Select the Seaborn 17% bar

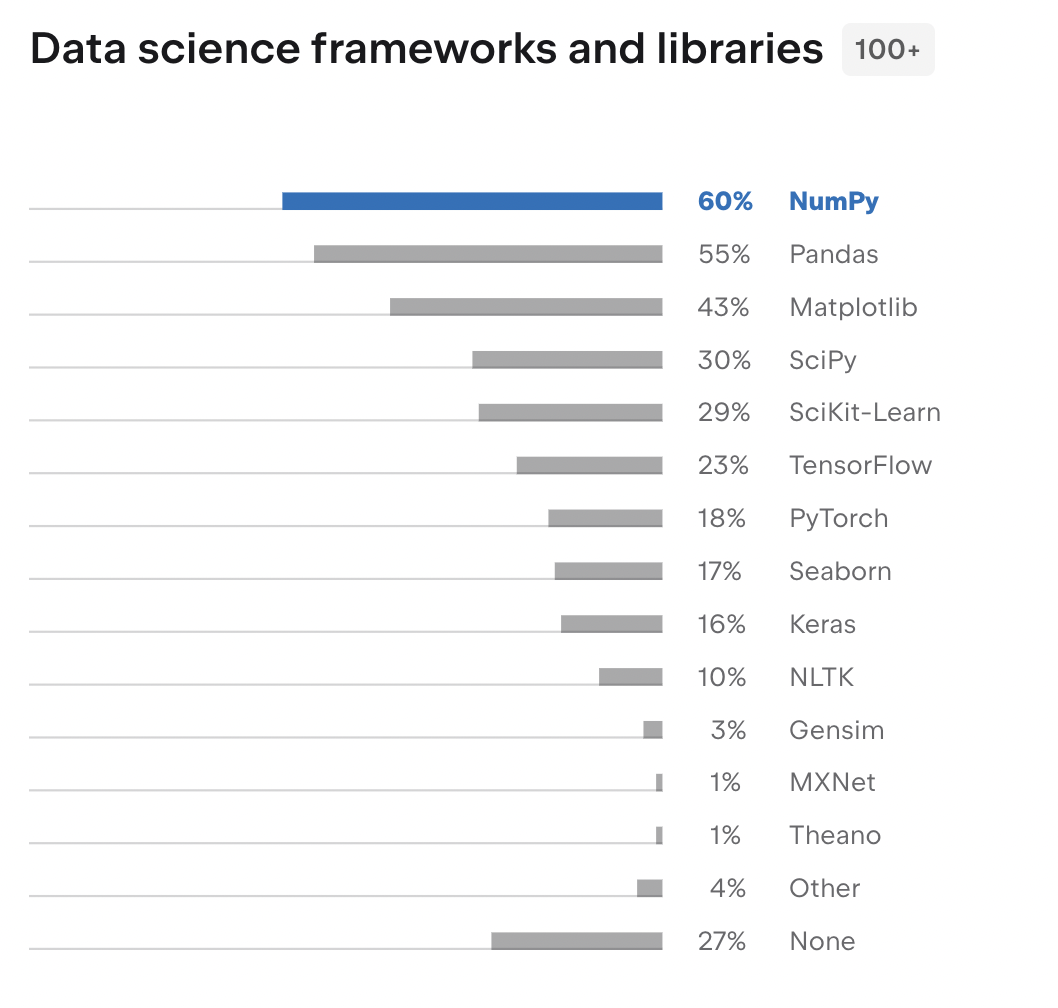[609, 571]
